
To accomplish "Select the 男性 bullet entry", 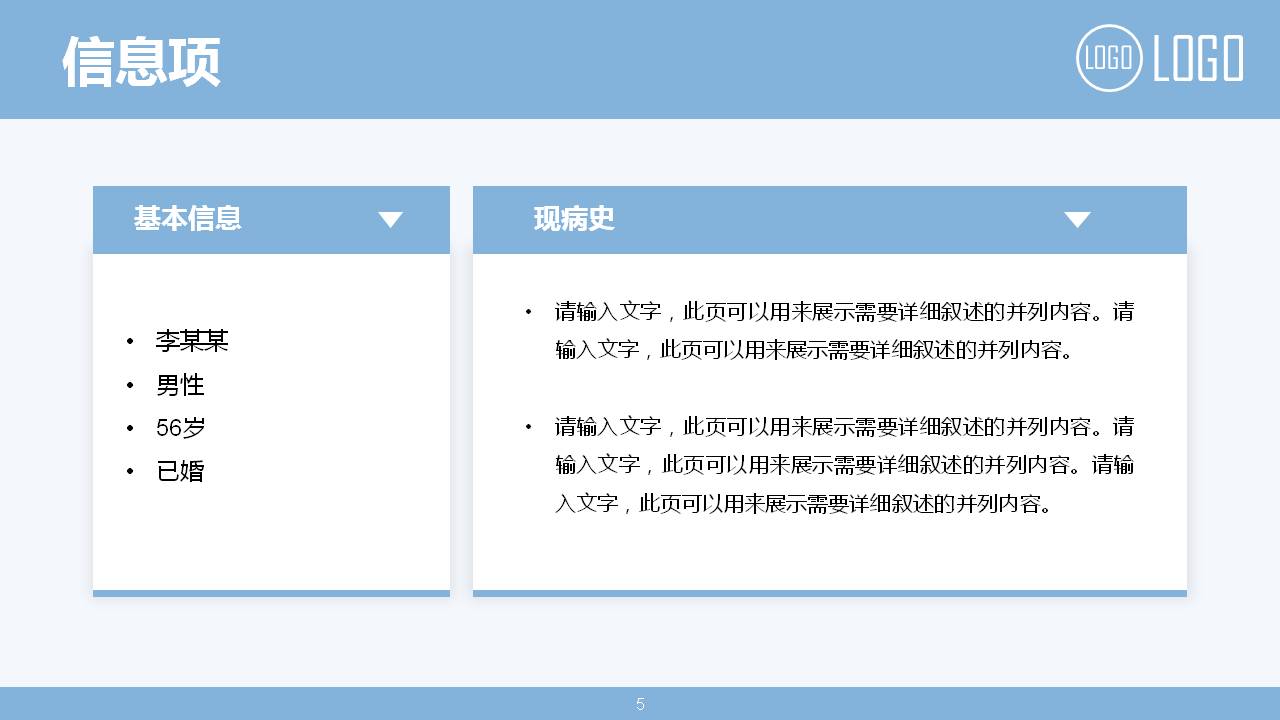I will (179, 386).
